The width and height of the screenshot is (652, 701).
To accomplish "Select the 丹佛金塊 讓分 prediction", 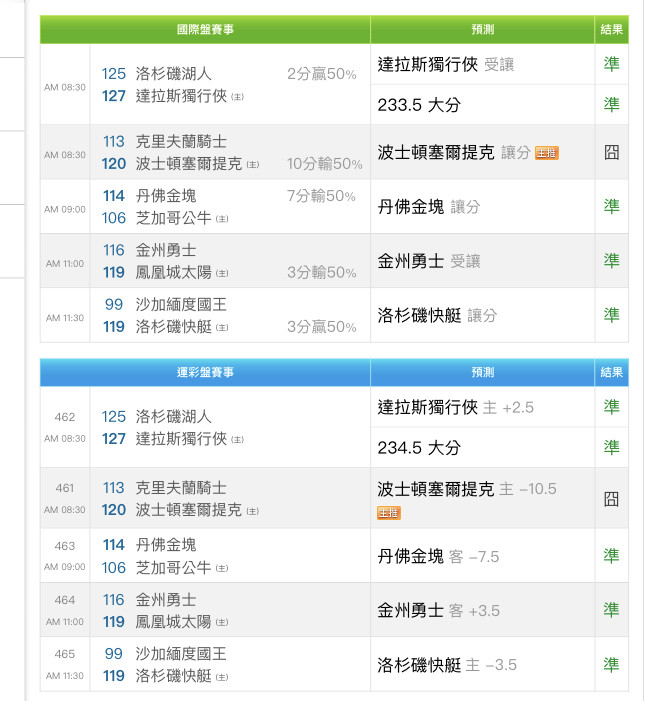I will coord(429,207).
